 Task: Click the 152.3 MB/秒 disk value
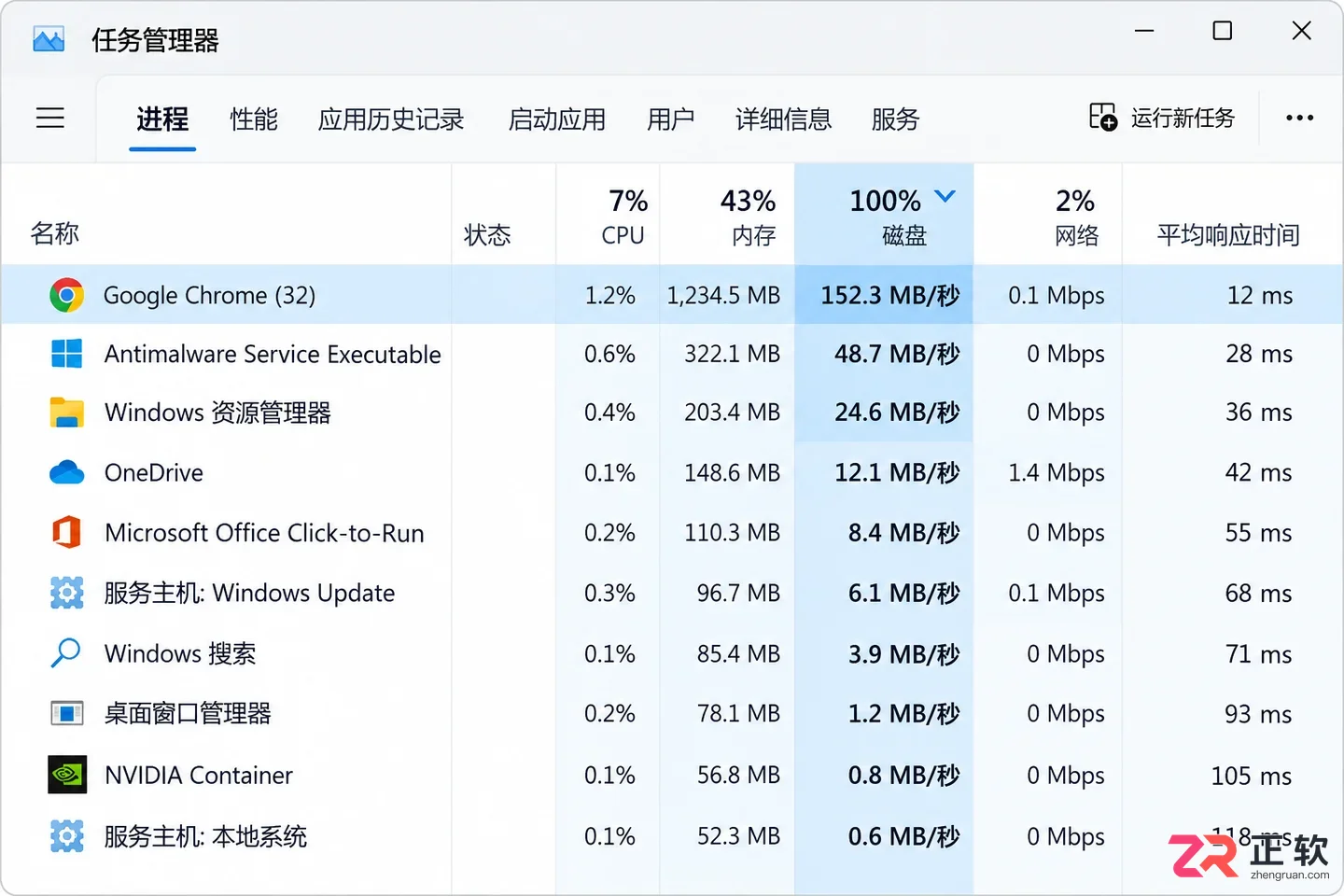[x=890, y=295]
